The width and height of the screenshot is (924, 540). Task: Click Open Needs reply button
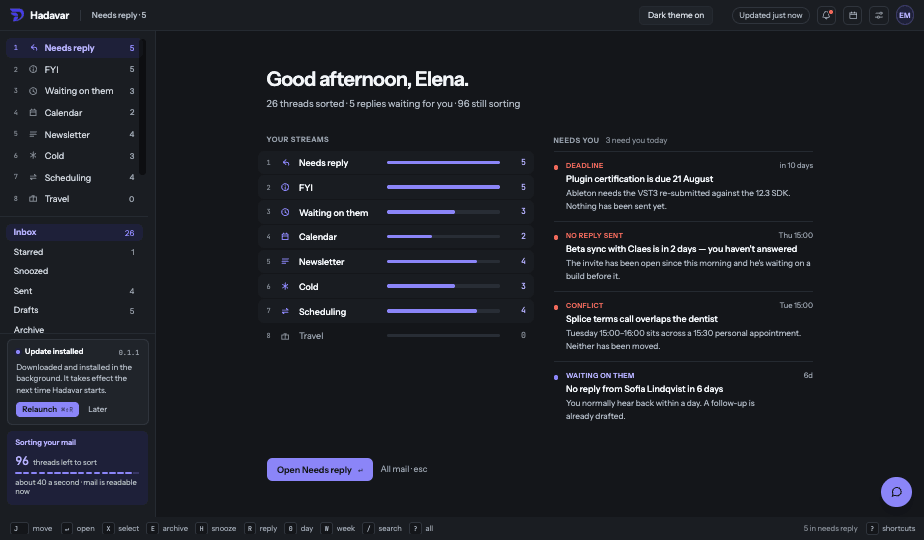[319, 469]
